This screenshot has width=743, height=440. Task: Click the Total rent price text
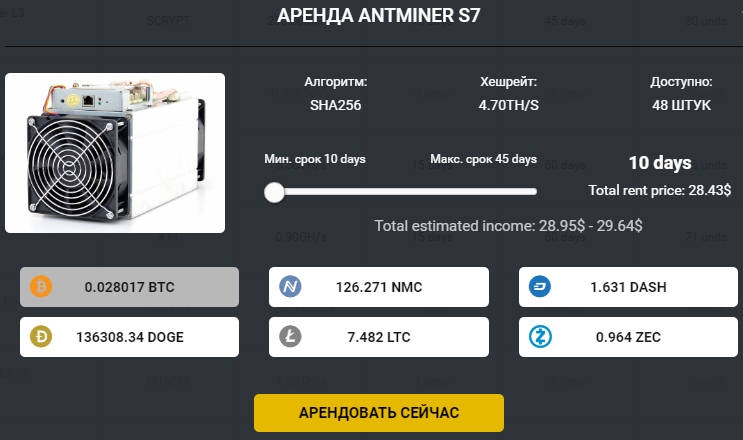(659, 189)
